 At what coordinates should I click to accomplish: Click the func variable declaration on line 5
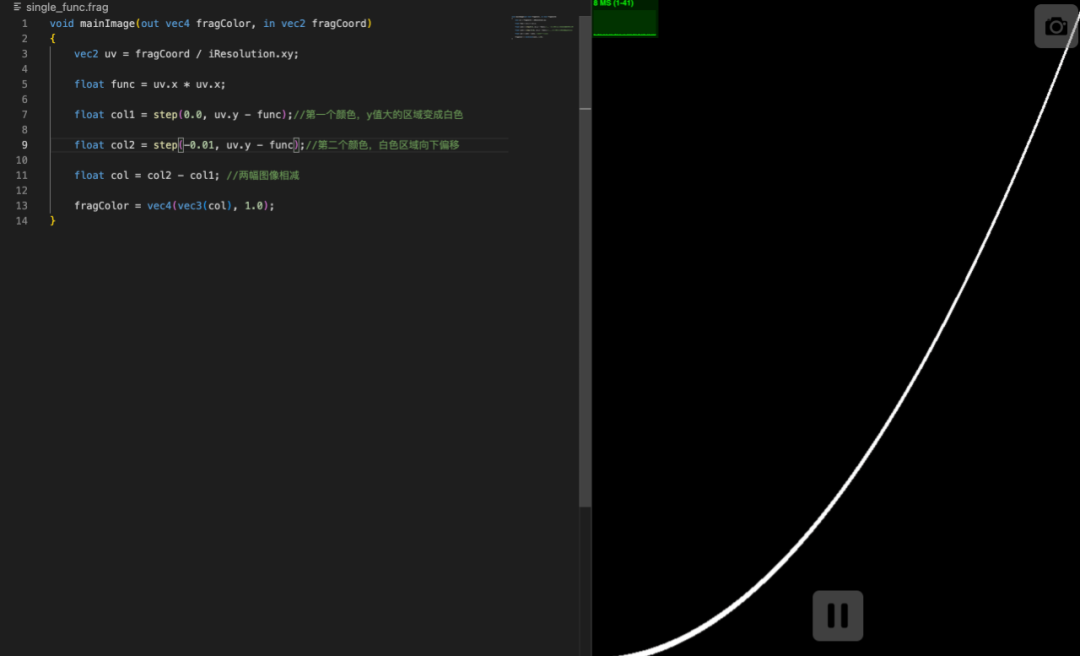[122, 85]
